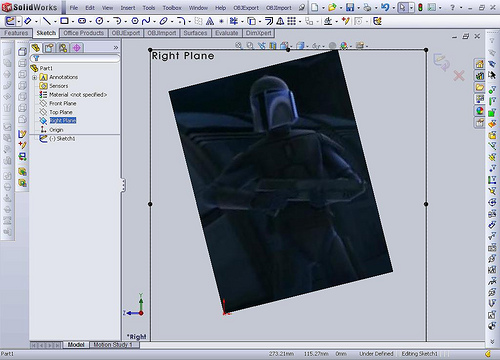Click the Exit Sketch toolbar icon
Viewport: 500px width, 360px height.
[x=10, y=21]
